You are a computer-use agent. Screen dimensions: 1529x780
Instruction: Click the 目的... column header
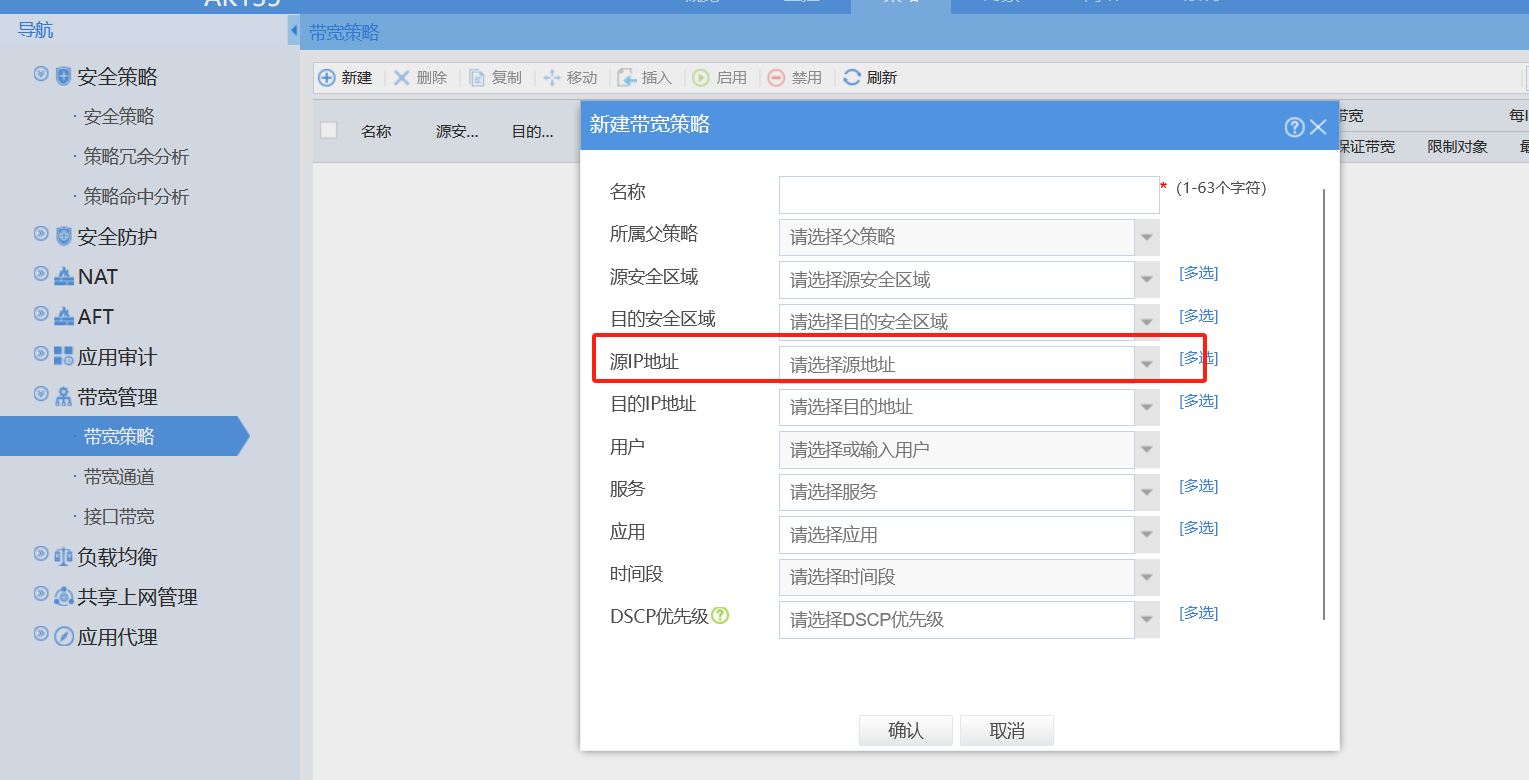click(x=532, y=131)
